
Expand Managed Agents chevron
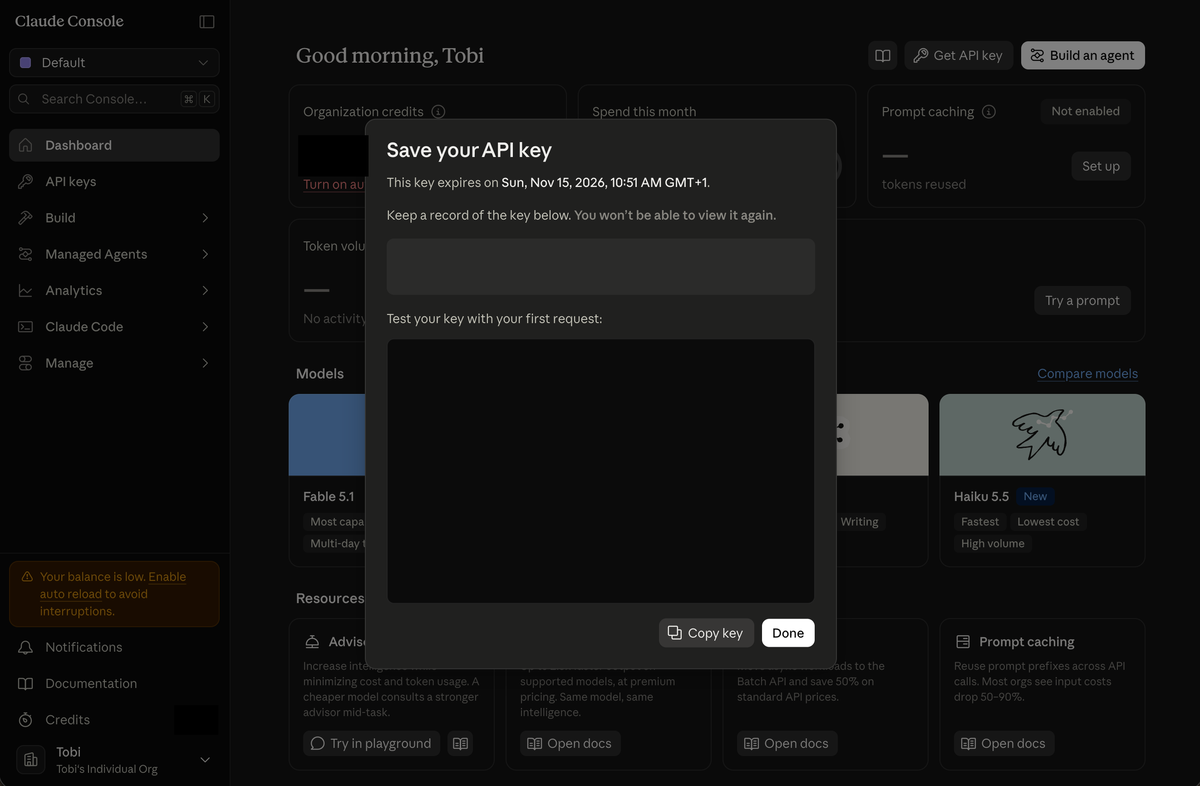tap(205, 254)
